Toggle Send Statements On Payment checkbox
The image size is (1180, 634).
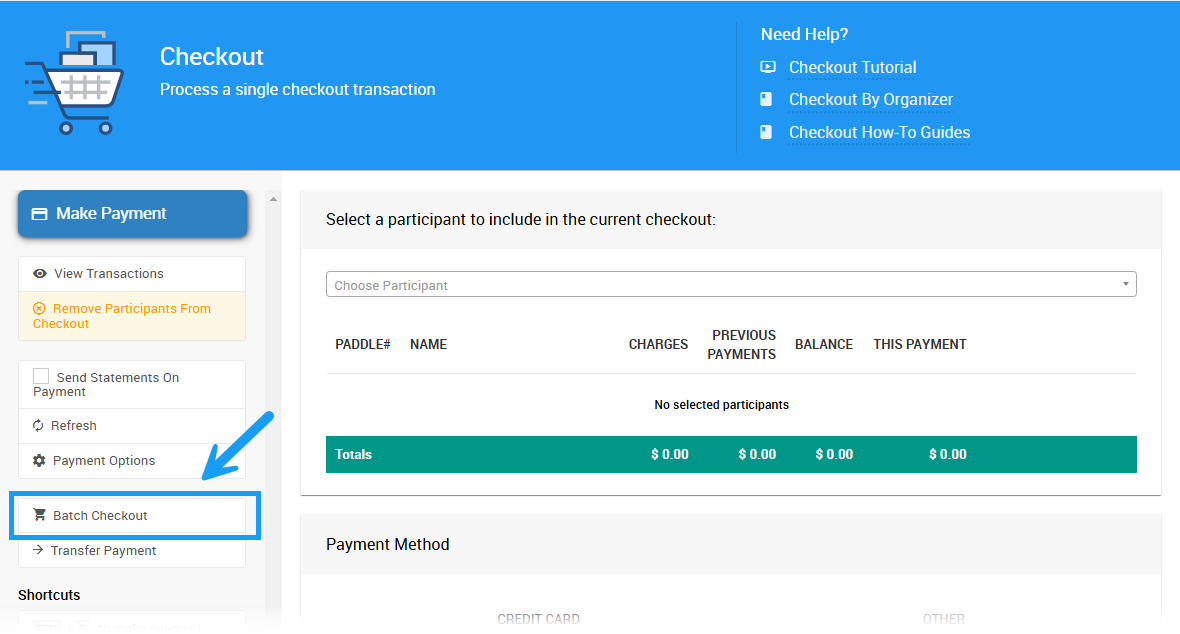coord(41,376)
